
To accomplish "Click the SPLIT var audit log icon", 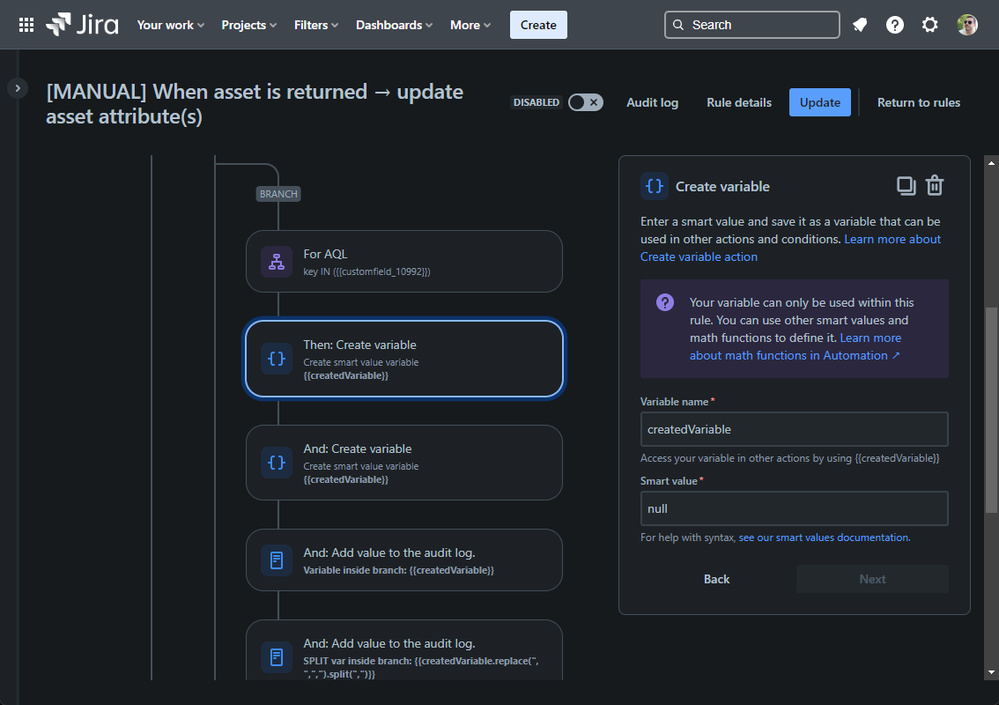I will tap(277, 657).
